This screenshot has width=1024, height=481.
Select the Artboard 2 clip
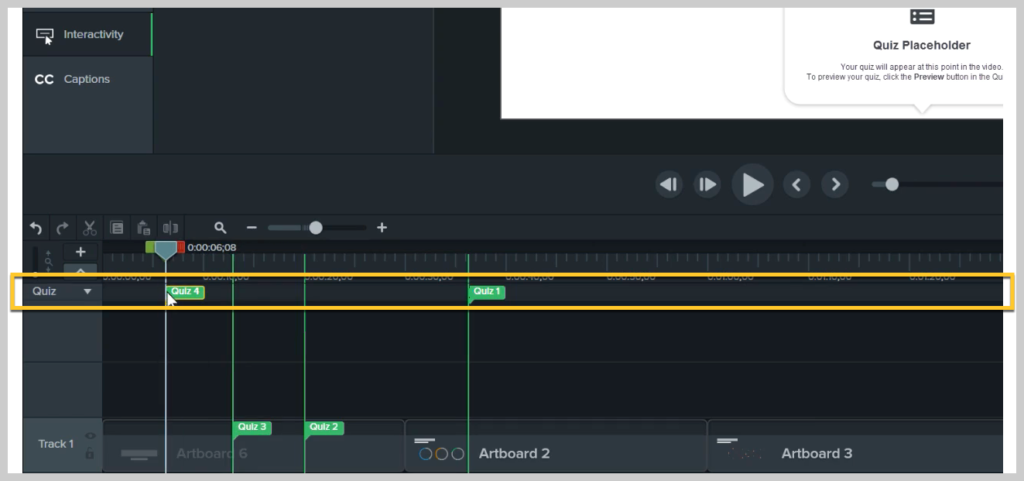(556, 446)
